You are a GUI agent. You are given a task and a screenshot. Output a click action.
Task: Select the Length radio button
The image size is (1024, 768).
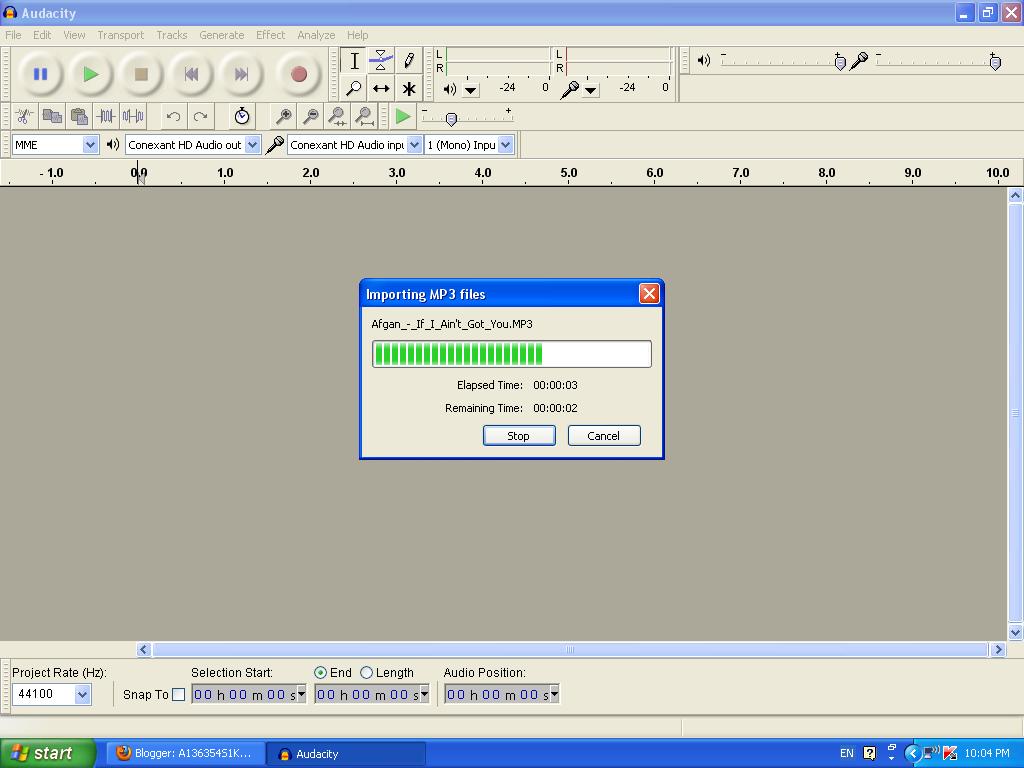point(366,673)
